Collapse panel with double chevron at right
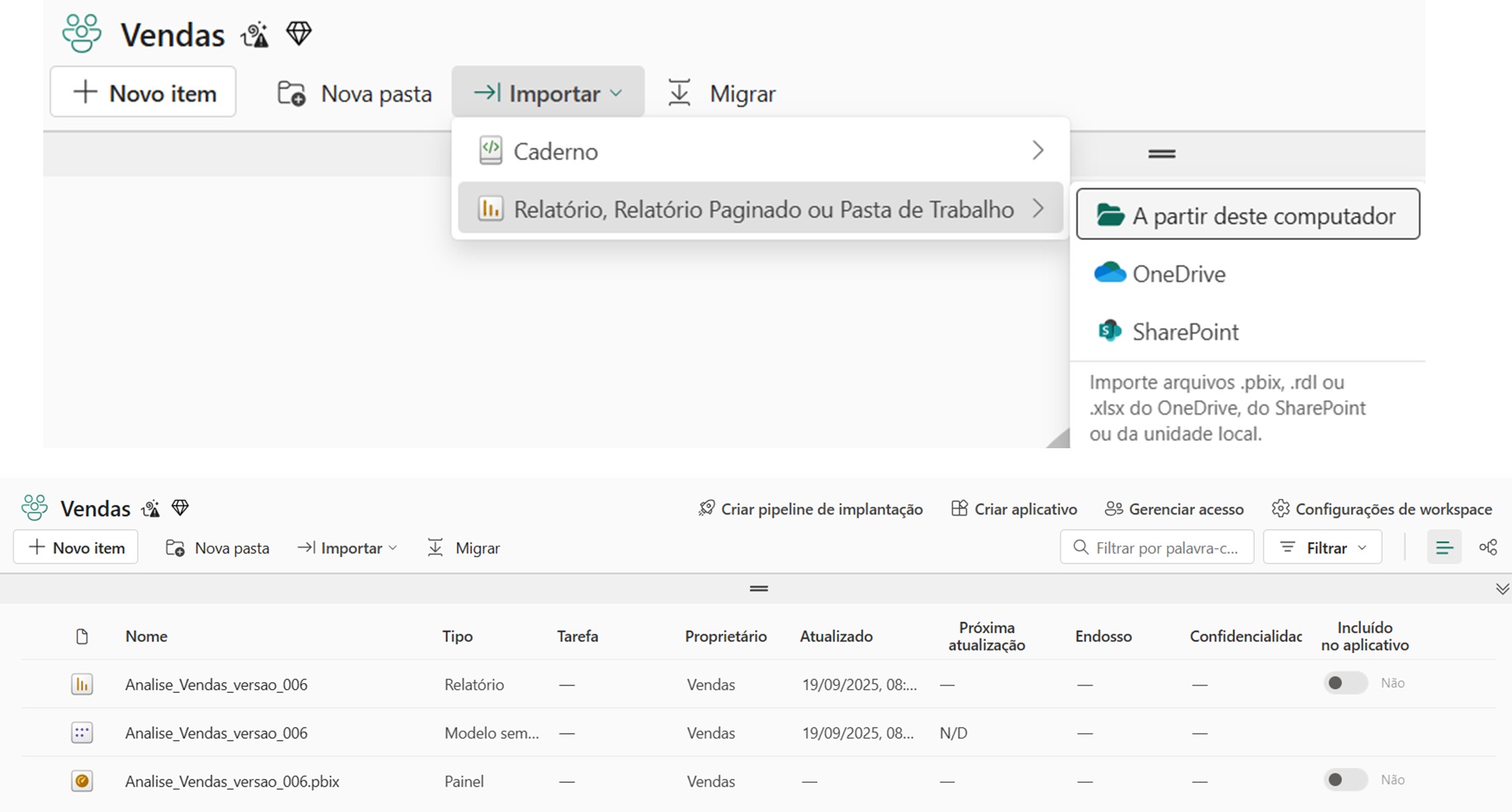The width and height of the screenshot is (1512, 812). pyautogui.click(x=1502, y=589)
